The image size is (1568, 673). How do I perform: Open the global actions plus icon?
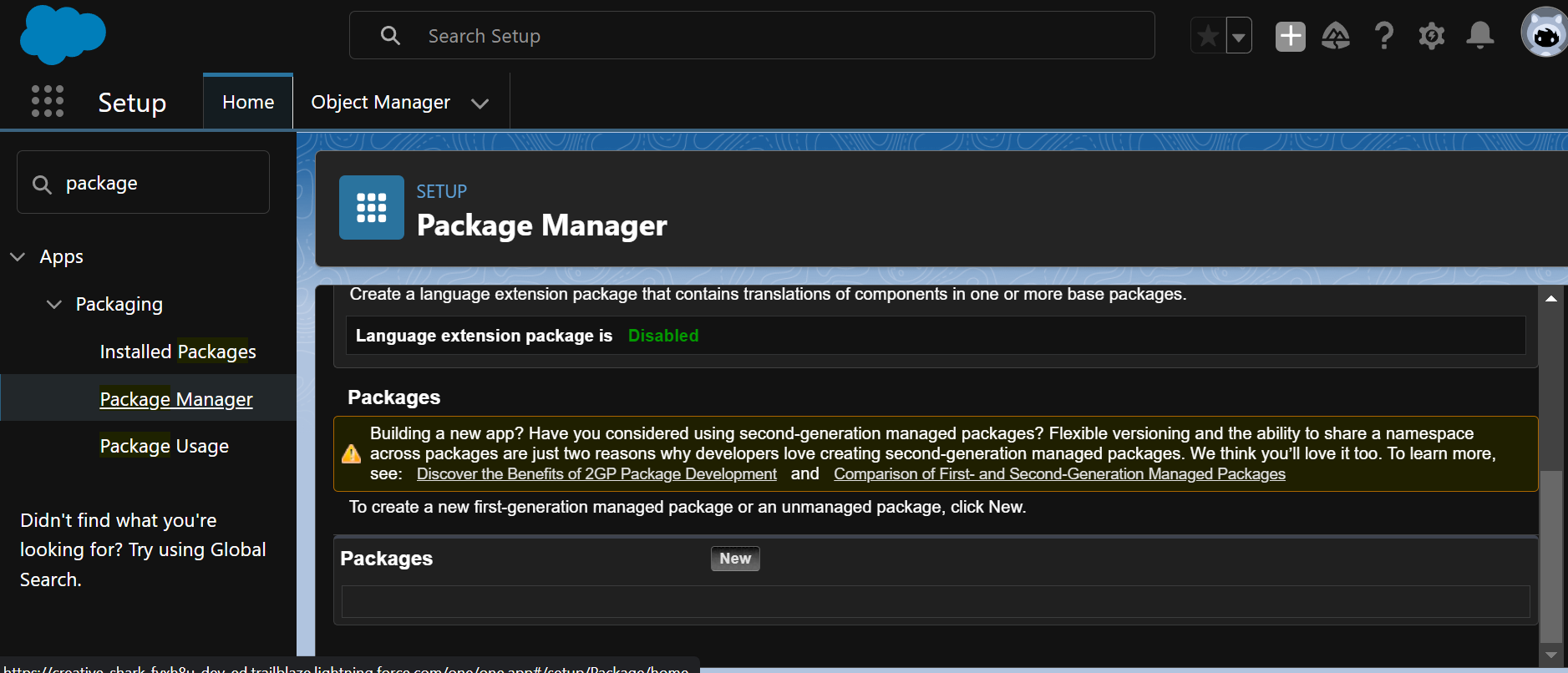(1290, 36)
